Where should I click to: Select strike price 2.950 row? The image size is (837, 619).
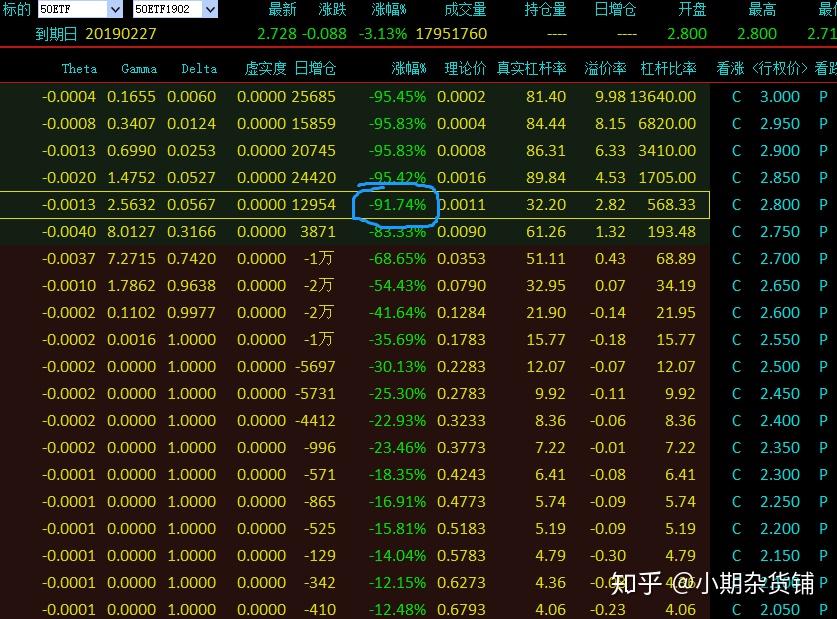click(780, 124)
